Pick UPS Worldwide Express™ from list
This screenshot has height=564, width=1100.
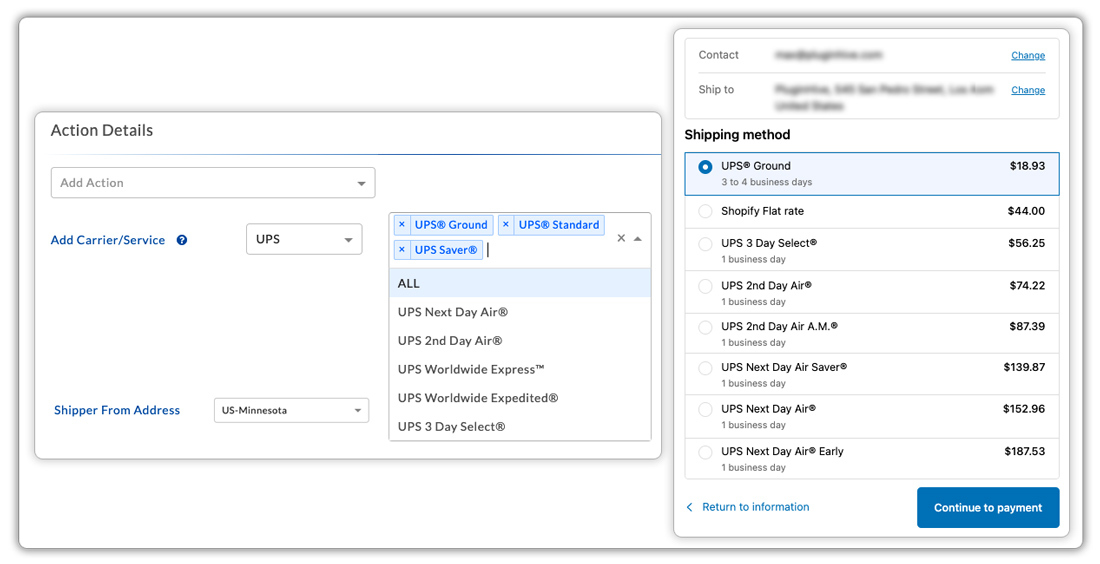click(520, 370)
